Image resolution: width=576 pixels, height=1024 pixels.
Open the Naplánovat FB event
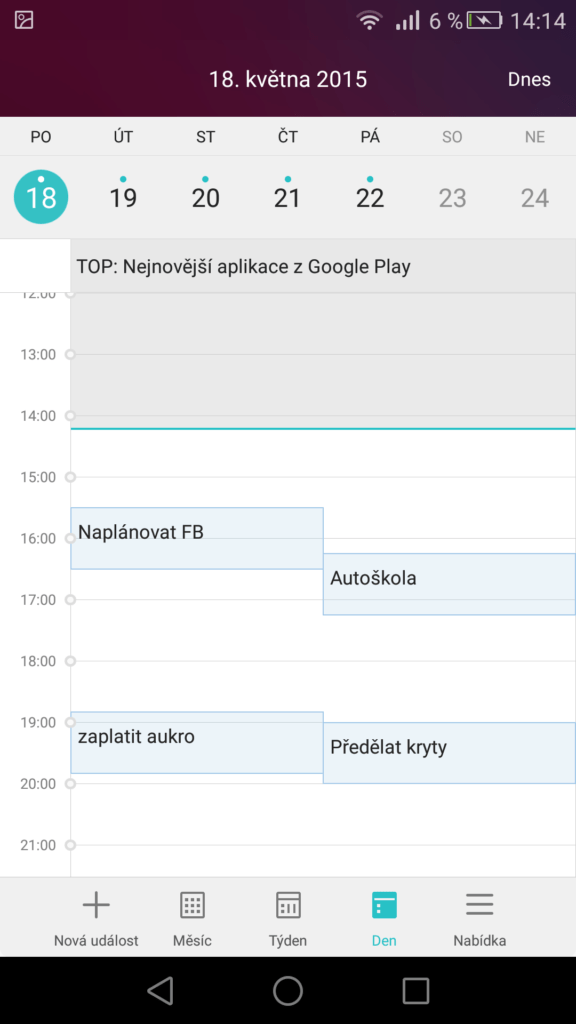(197, 538)
